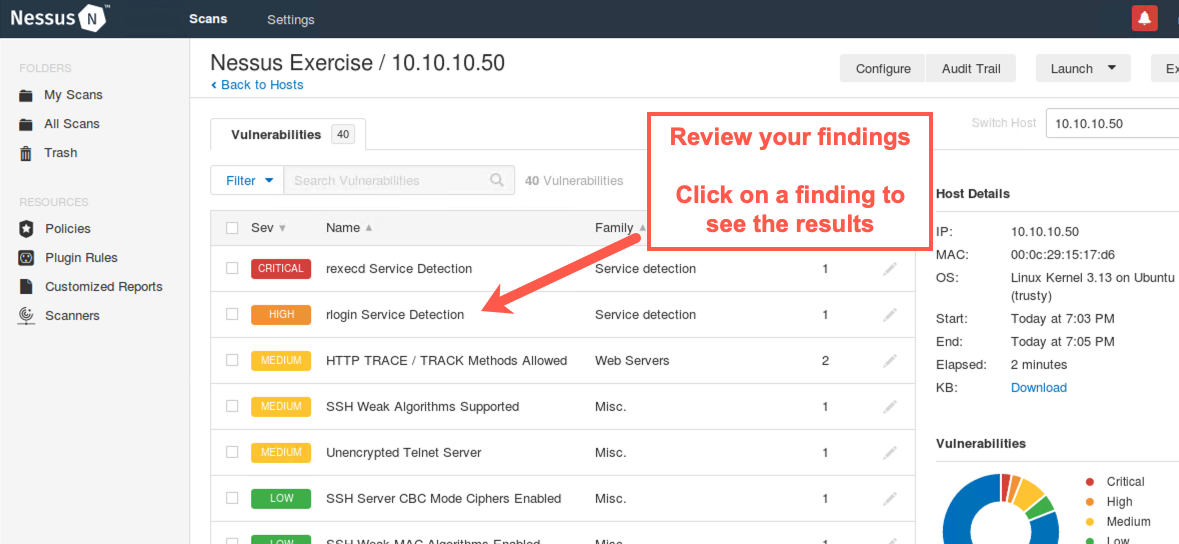Click the search magnifier icon
Image resolution: width=1179 pixels, height=544 pixels.
coord(496,181)
